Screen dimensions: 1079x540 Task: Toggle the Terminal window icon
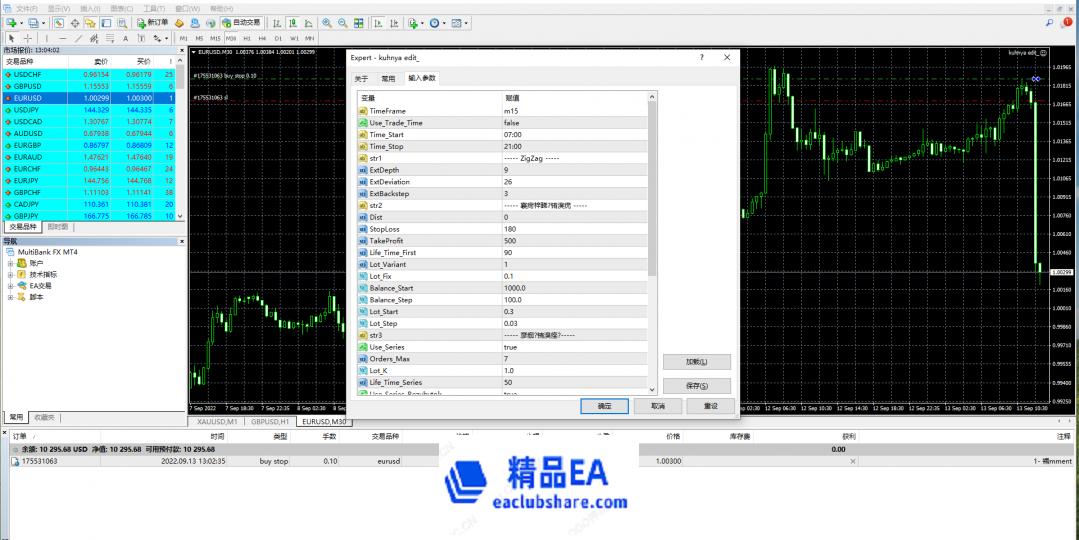(x=106, y=23)
